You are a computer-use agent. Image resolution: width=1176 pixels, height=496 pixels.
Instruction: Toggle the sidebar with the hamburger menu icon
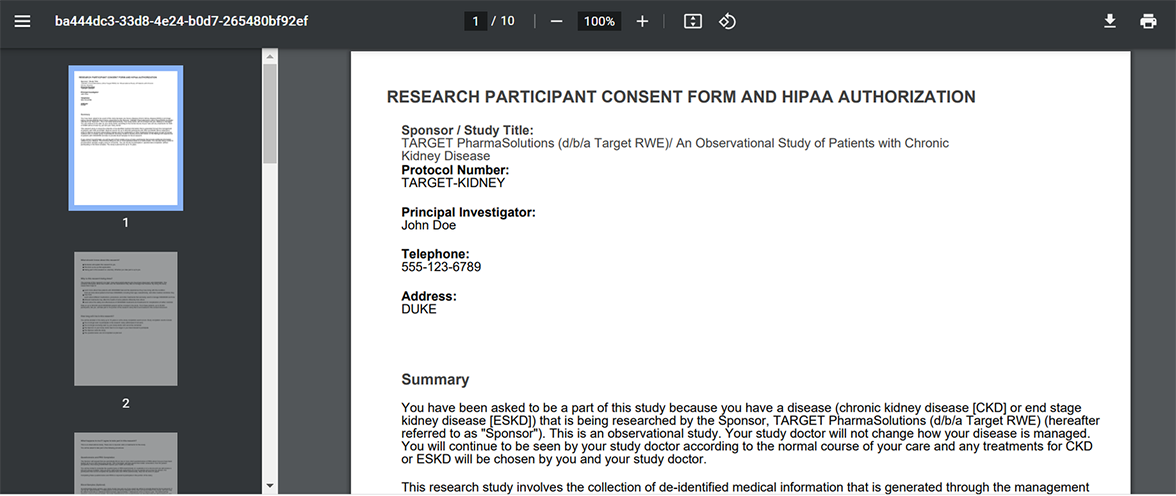pos(22,21)
